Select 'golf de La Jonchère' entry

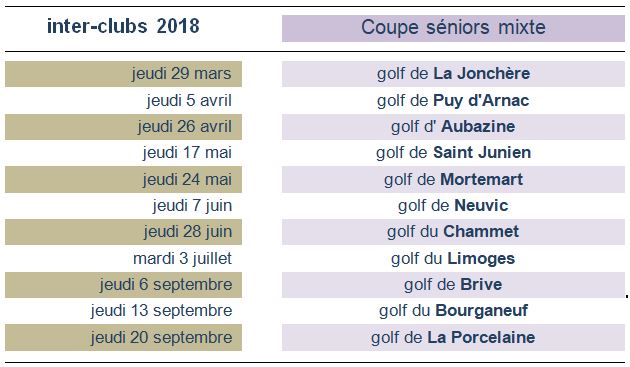453,74
